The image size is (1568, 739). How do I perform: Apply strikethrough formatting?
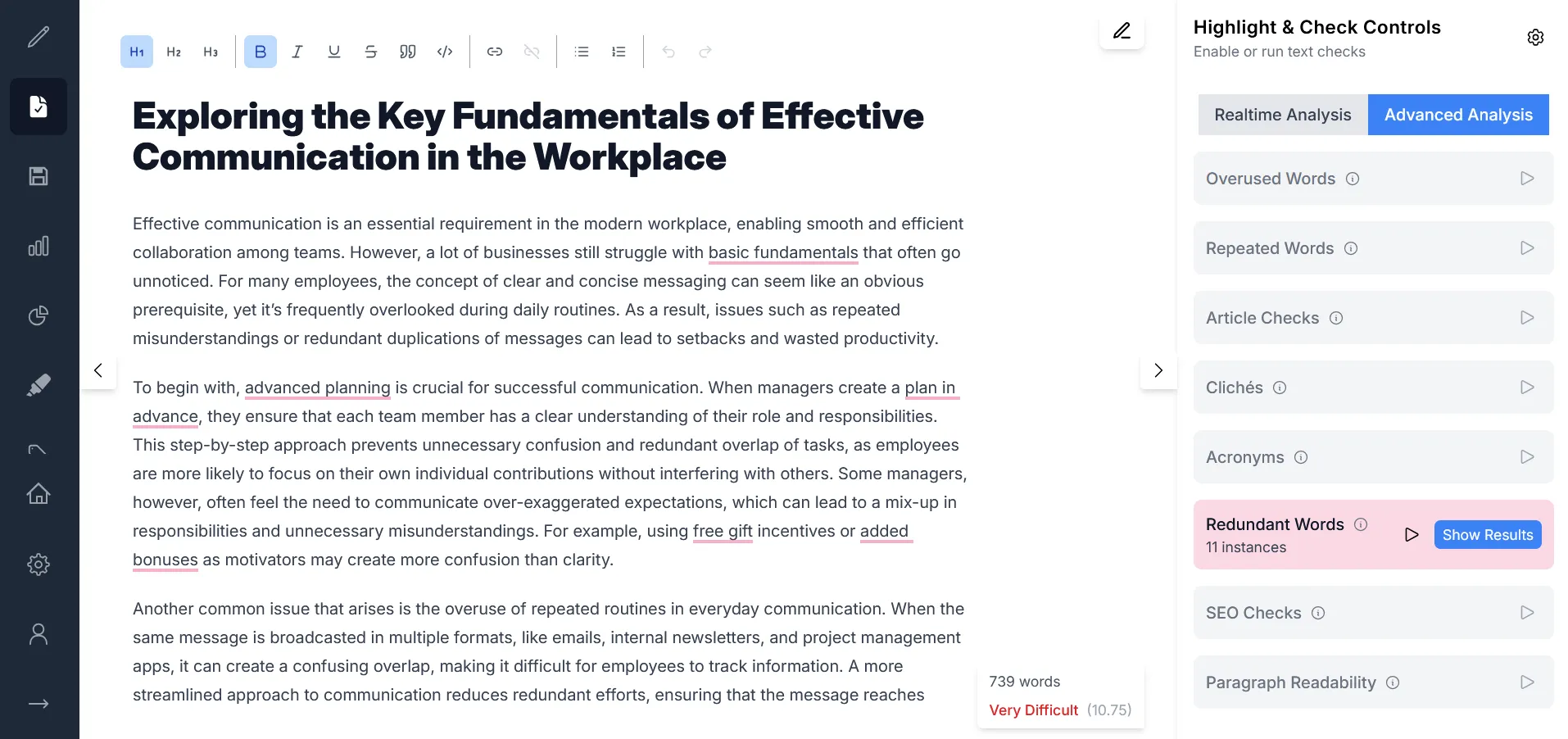(370, 52)
